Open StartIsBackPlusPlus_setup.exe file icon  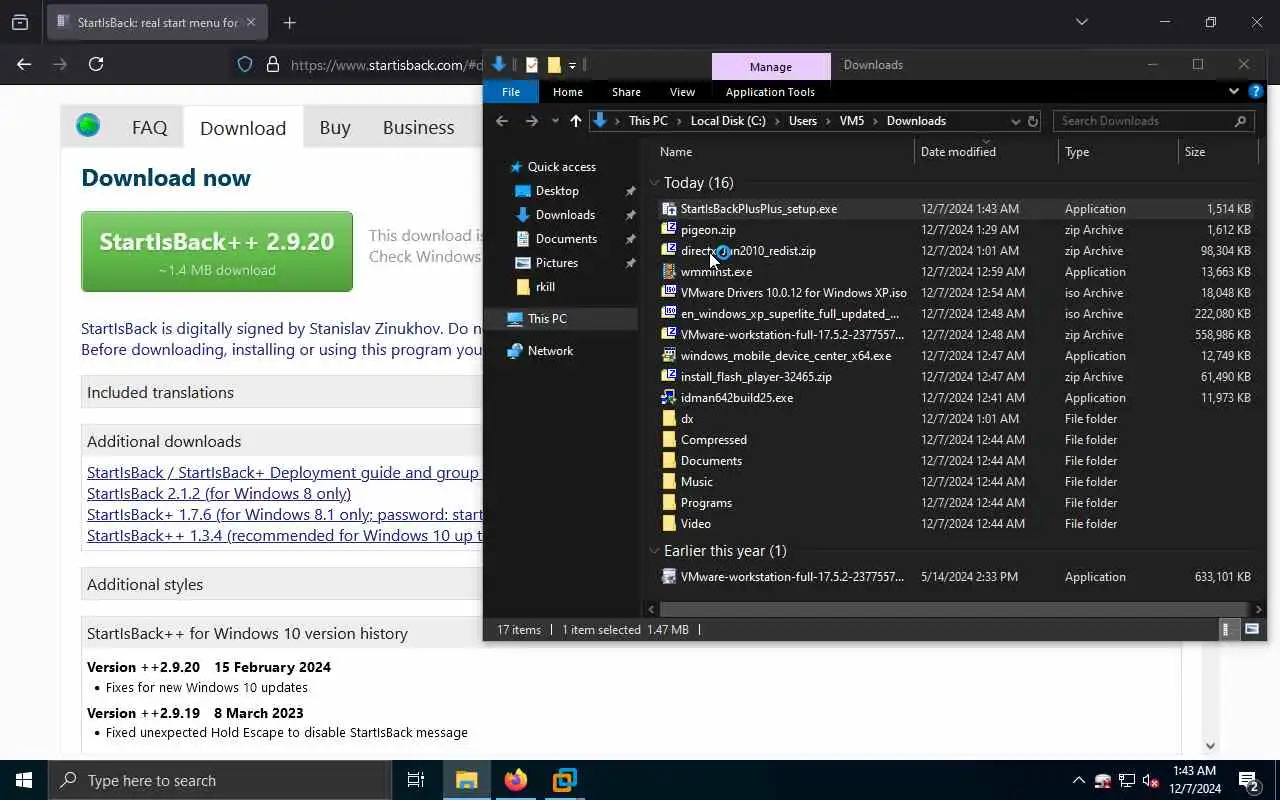pyautogui.click(x=669, y=209)
